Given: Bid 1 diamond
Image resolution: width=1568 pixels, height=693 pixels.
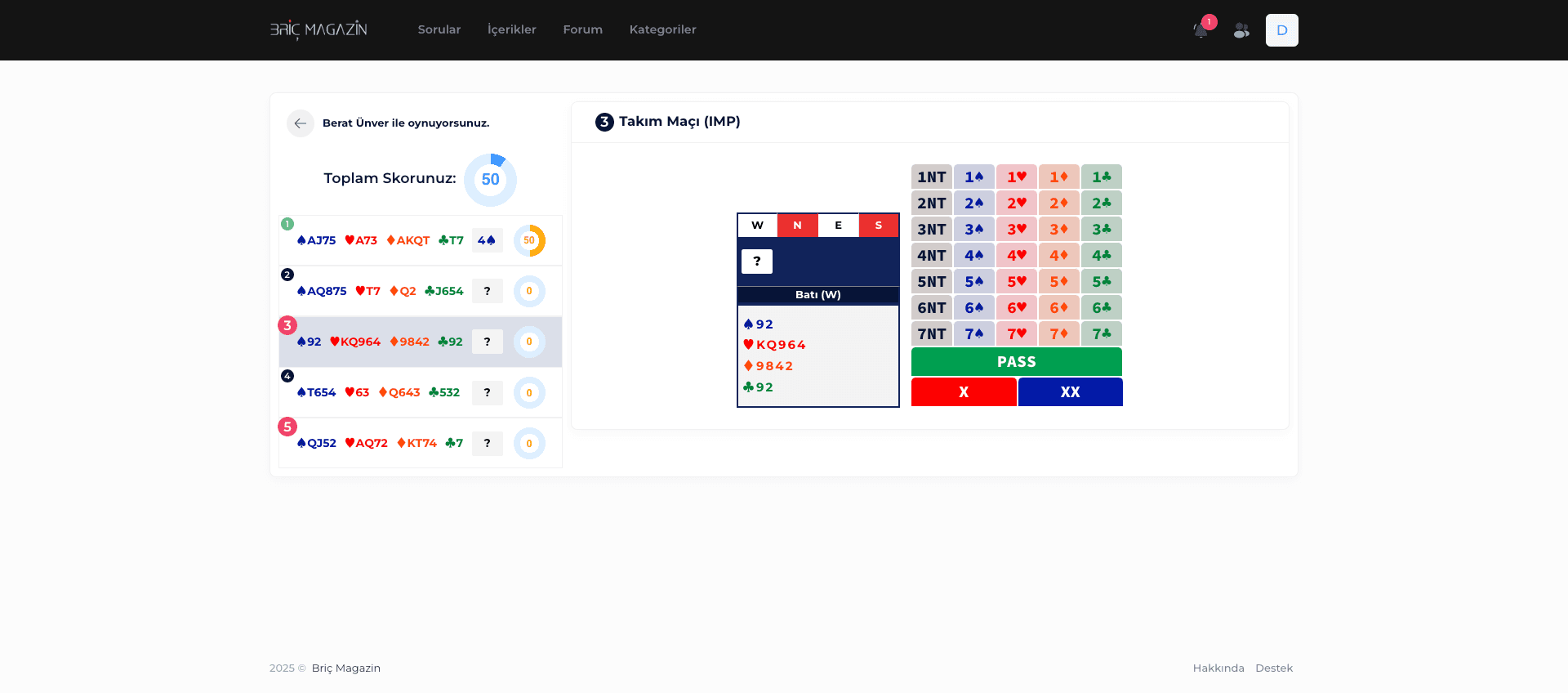Looking at the screenshot, I should pos(1059,177).
